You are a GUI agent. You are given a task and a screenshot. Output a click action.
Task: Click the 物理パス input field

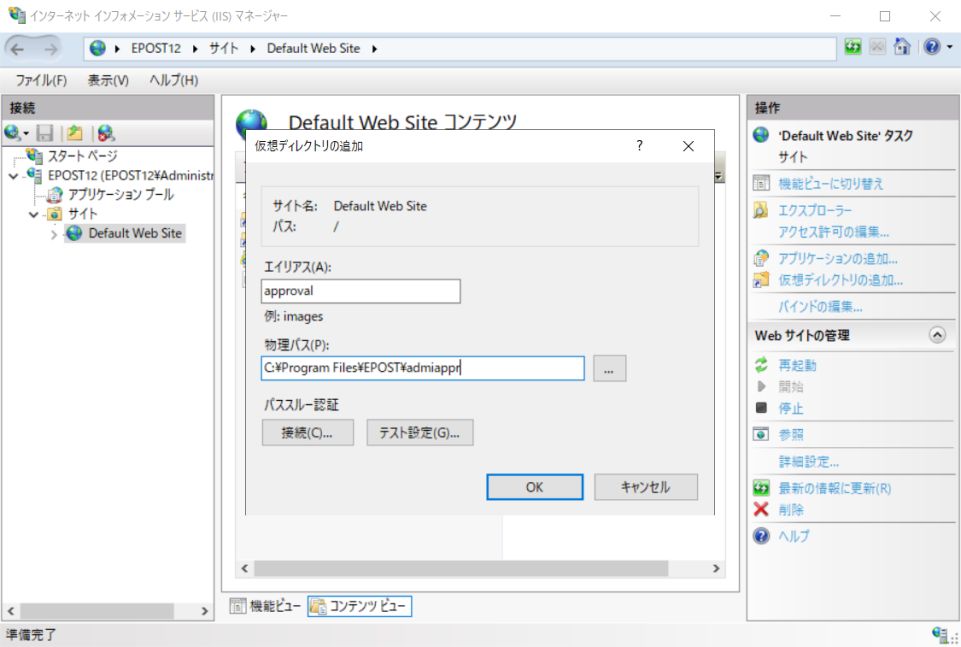(x=422, y=368)
